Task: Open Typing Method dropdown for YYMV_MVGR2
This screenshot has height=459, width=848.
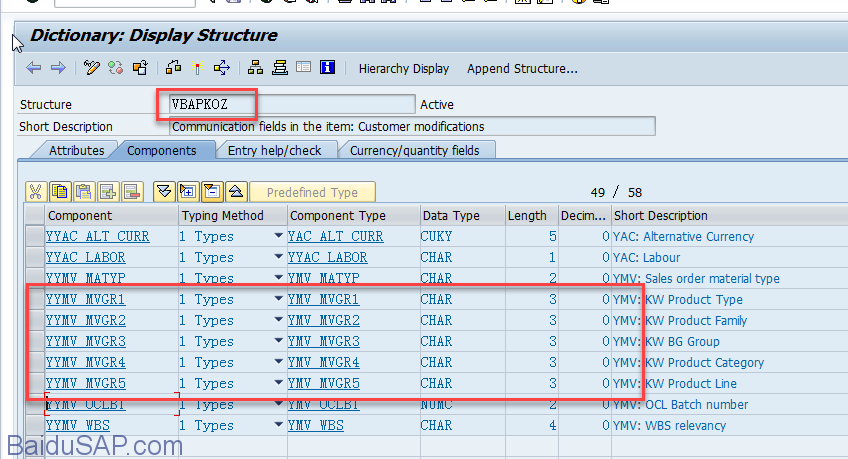Action: 278,320
